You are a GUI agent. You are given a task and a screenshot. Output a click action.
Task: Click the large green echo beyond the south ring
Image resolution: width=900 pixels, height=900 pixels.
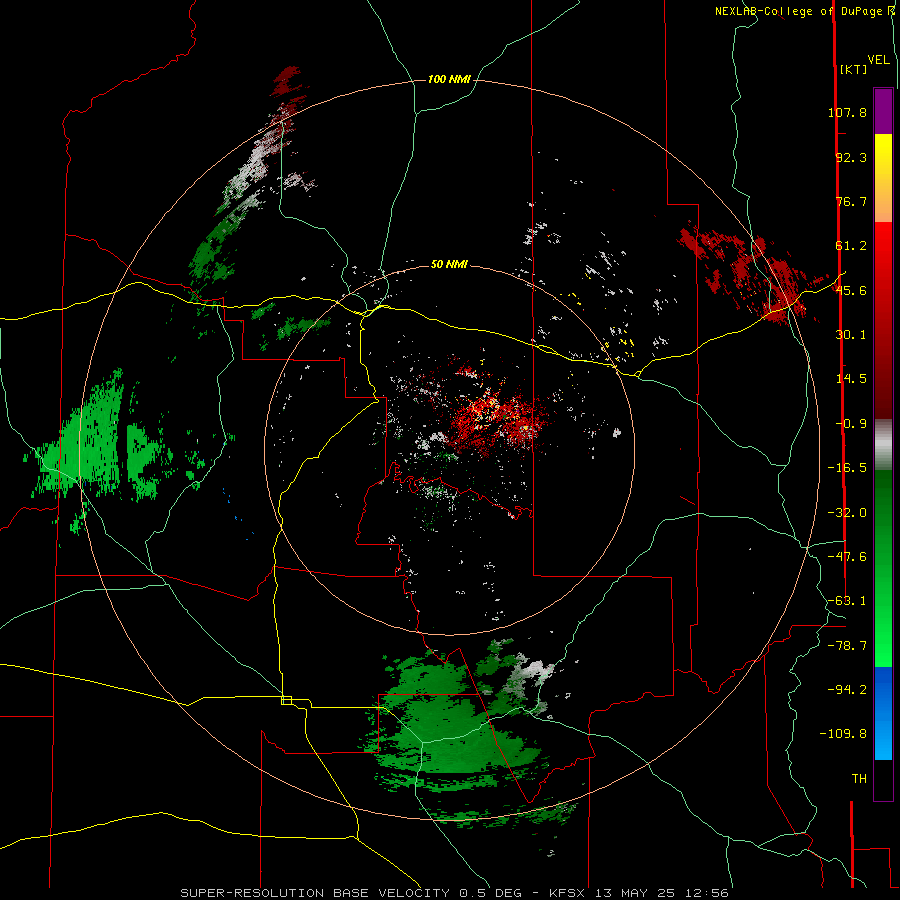(x=453, y=723)
